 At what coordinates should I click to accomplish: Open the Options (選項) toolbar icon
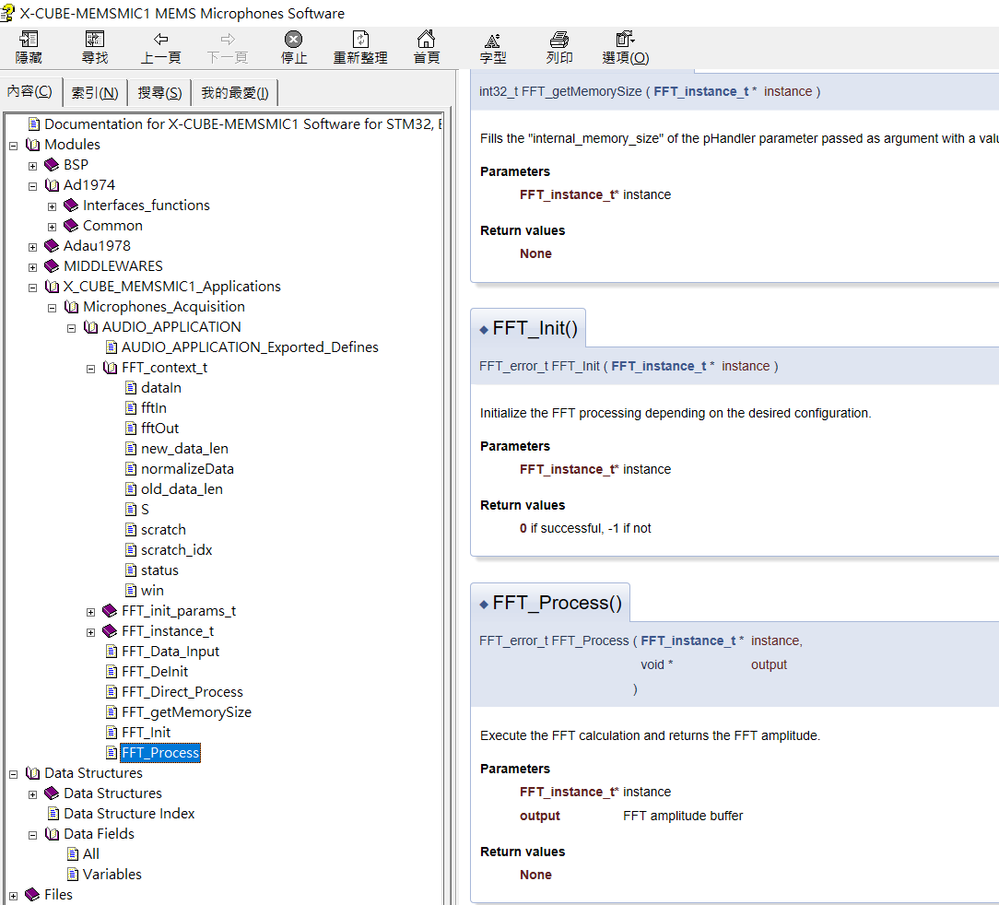click(625, 39)
